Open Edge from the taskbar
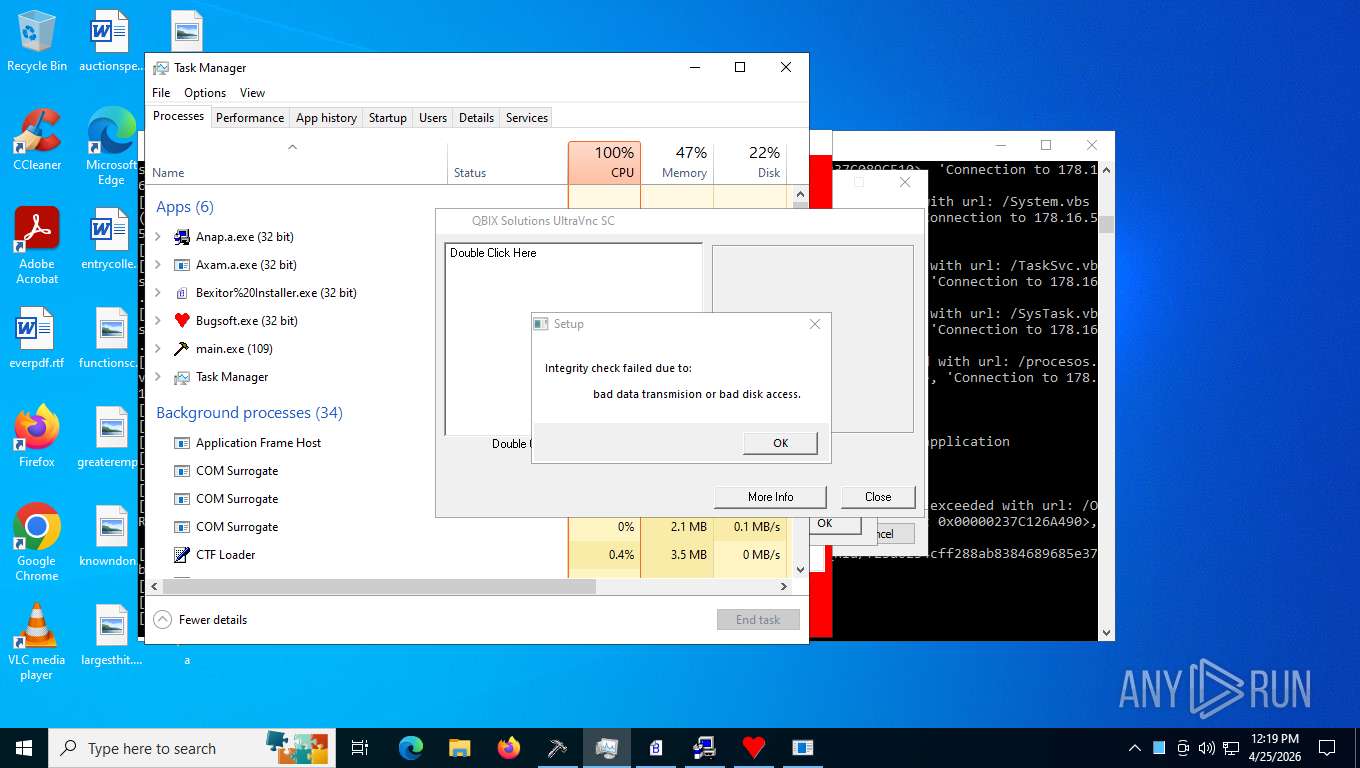The height and width of the screenshot is (768, 1360). [411, 748]
